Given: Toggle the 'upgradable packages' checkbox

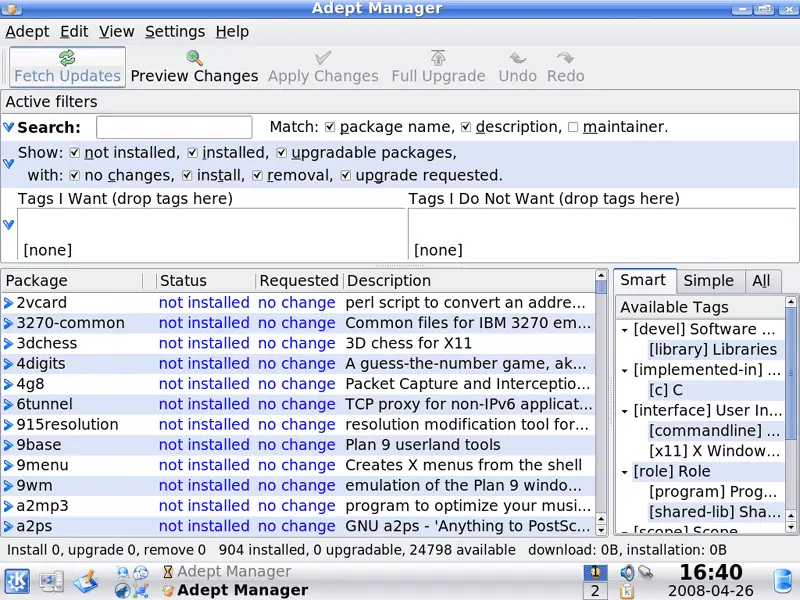Looking at the screenshot, I should [x=282, y=153].
